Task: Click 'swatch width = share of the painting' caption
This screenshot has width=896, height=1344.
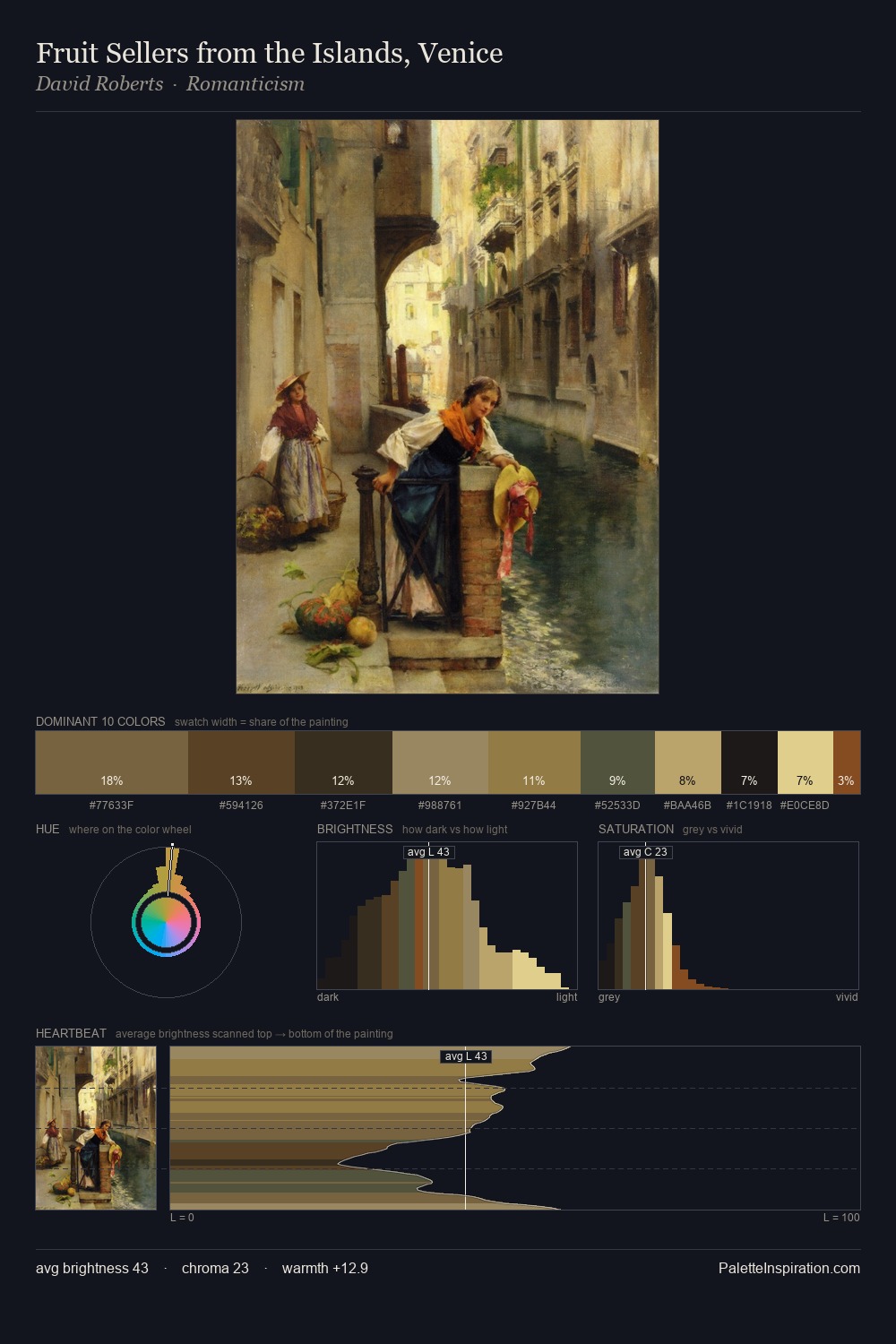Action: [262, 722]
